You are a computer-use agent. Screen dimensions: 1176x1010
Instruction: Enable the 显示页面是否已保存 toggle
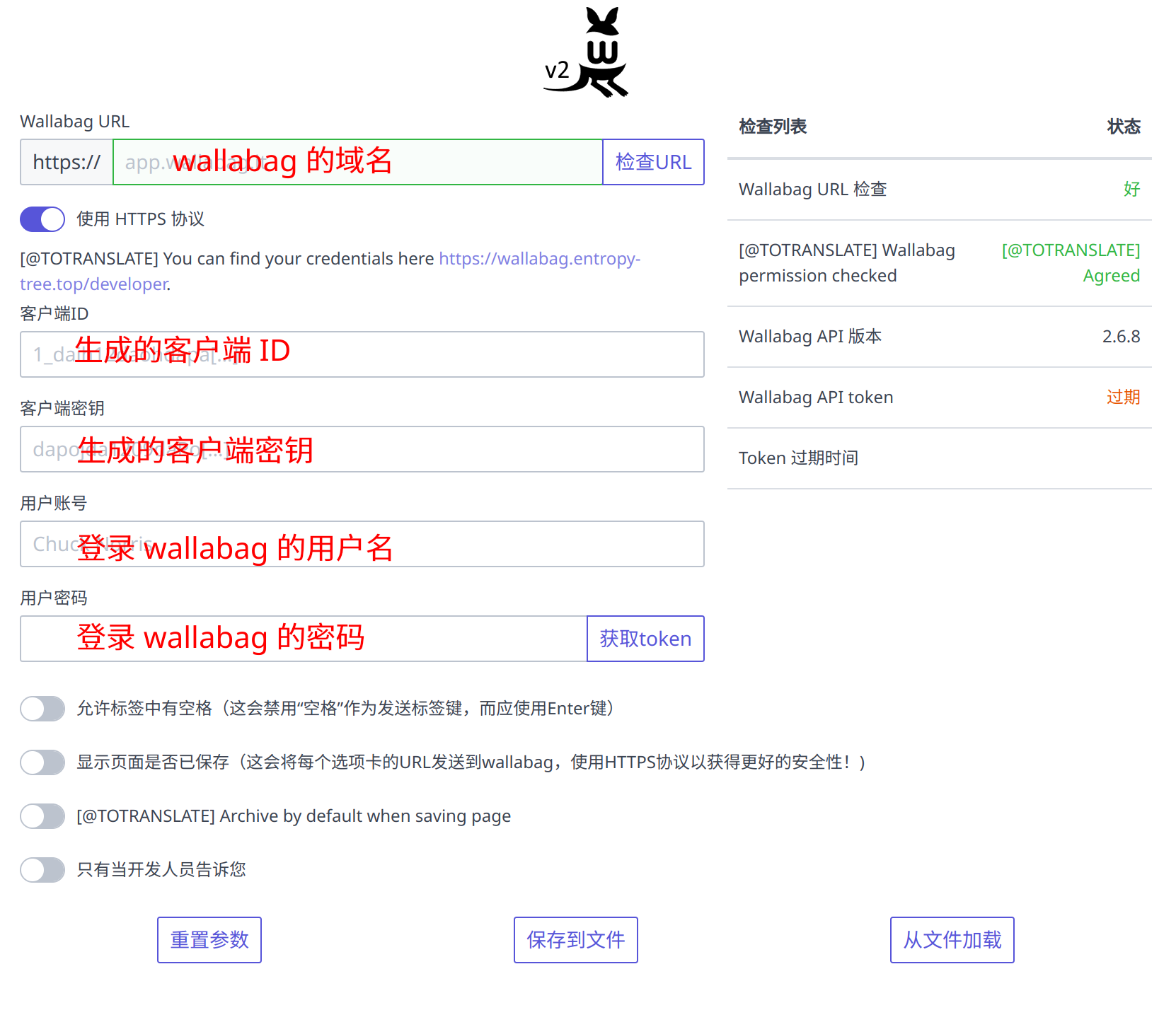[x=42, y=762]
